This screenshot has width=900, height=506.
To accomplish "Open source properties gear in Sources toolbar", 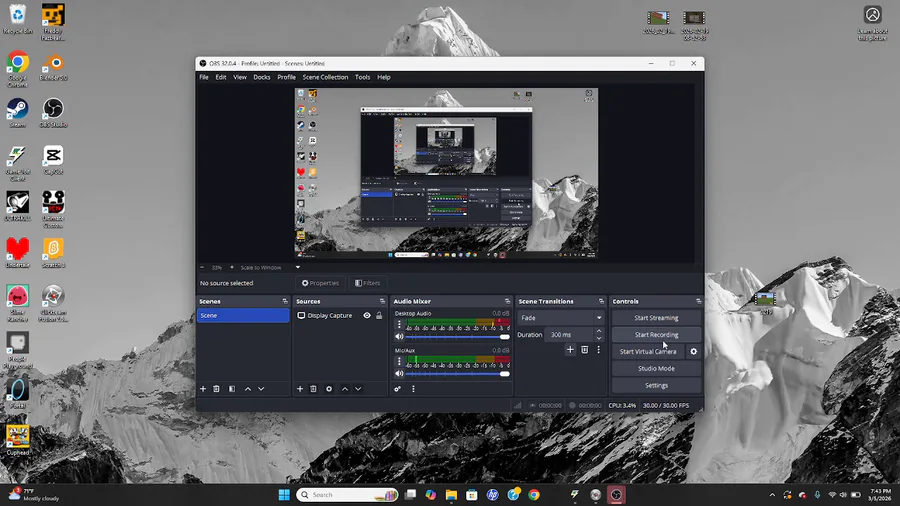I will click(329, 389).
